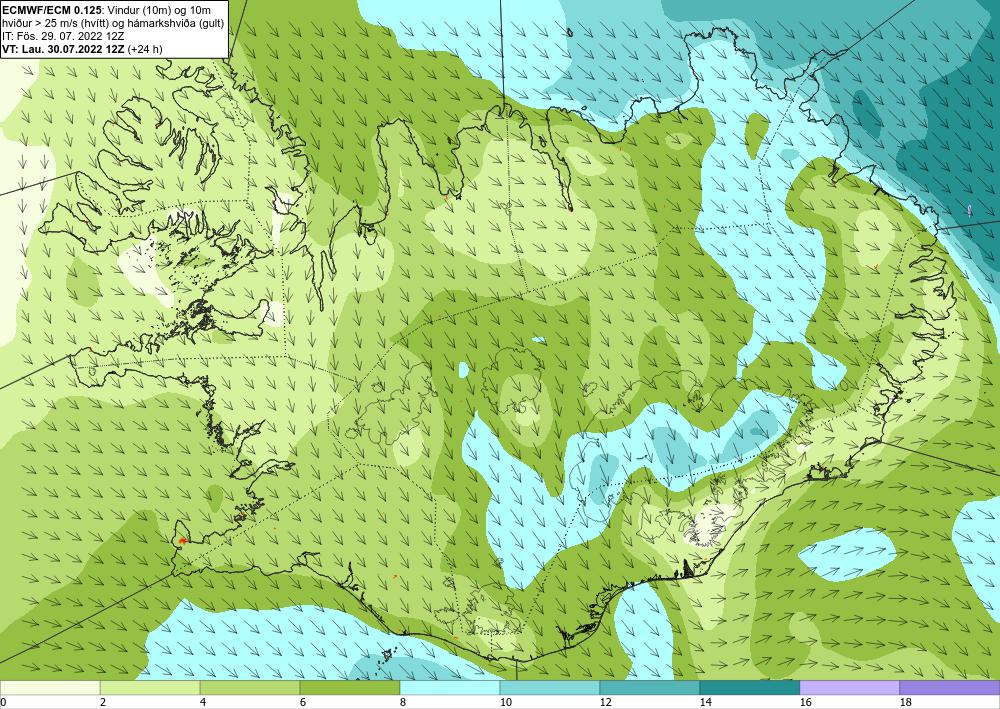Click the title line 'ECMWF/ECM 0.125: Vindur (10m) og 10m'
Image resolution: width=1000 pixels, height=709 pixels.
[107, 10]
